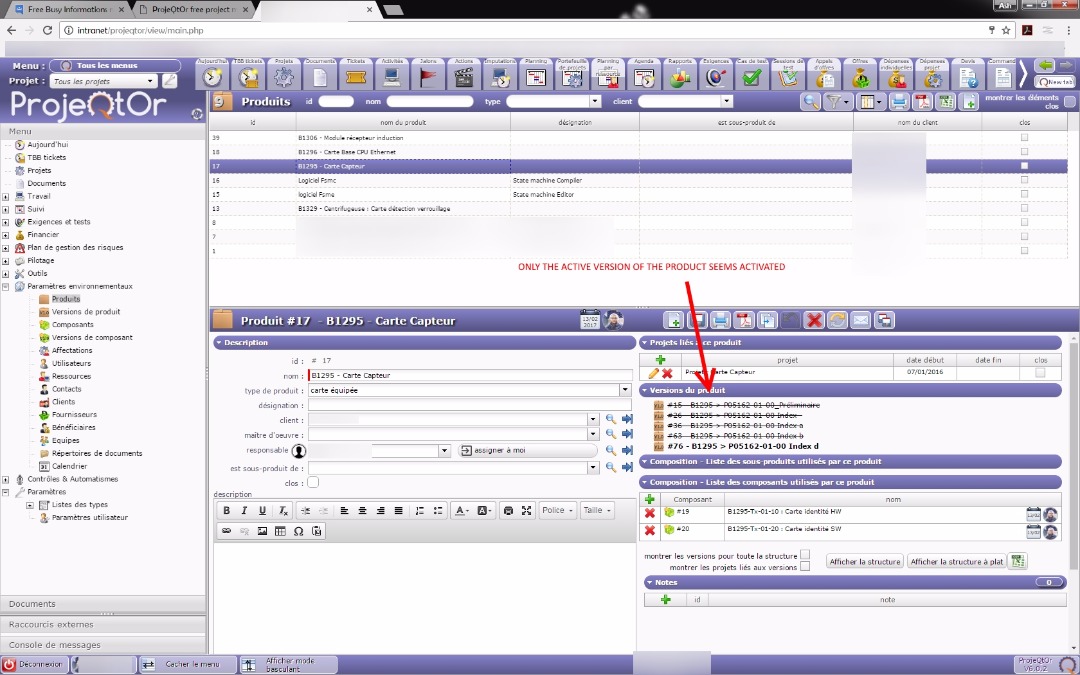1080x675 pixels.
Task: Click the search magnifier in Produits list header
Action: (x=811, y=102)
